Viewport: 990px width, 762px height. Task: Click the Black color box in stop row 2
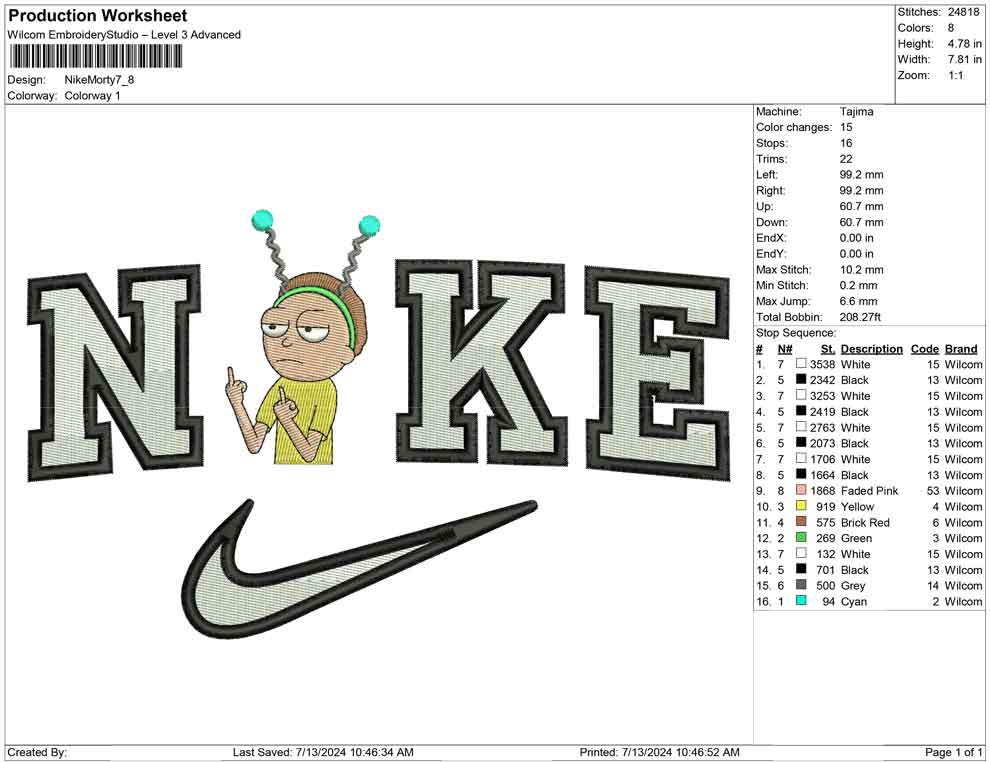click(800, 380)
